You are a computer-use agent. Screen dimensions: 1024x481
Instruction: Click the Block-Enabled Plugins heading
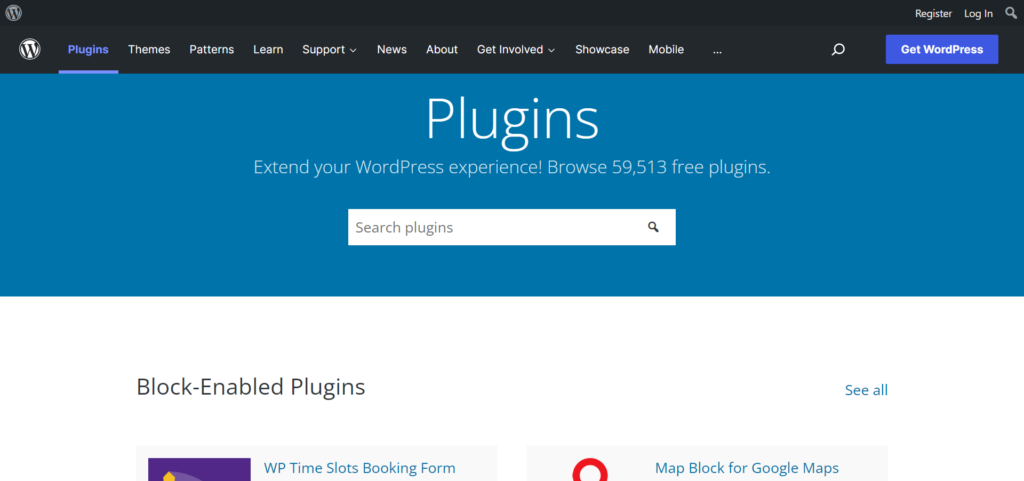[251, 387]
